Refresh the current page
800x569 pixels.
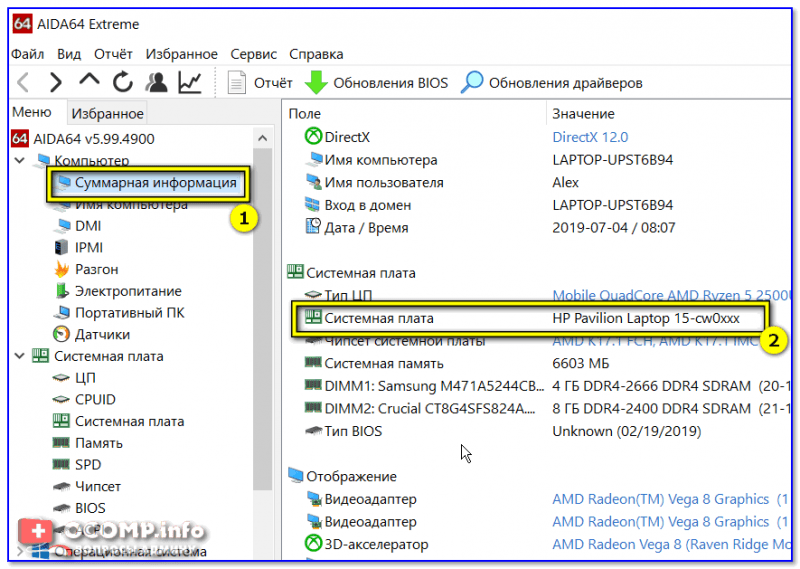(x=122, y=82)
